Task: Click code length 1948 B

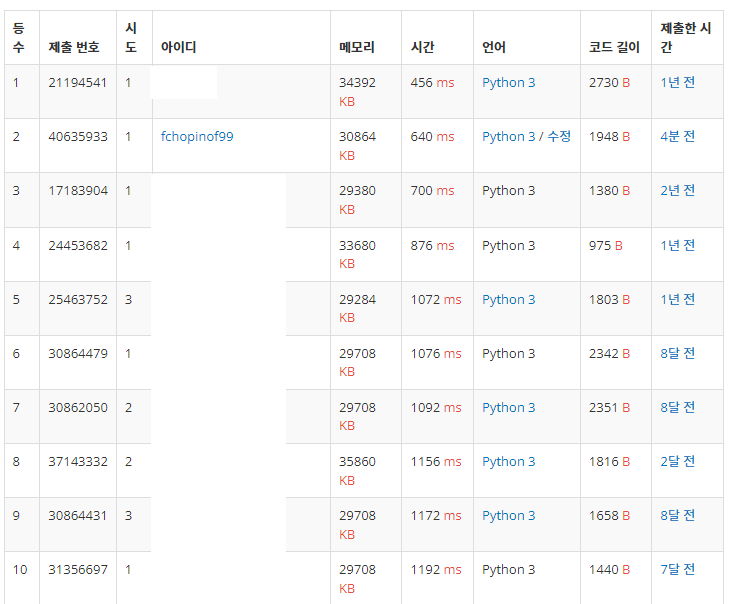Action: click(x=609, y=136)
